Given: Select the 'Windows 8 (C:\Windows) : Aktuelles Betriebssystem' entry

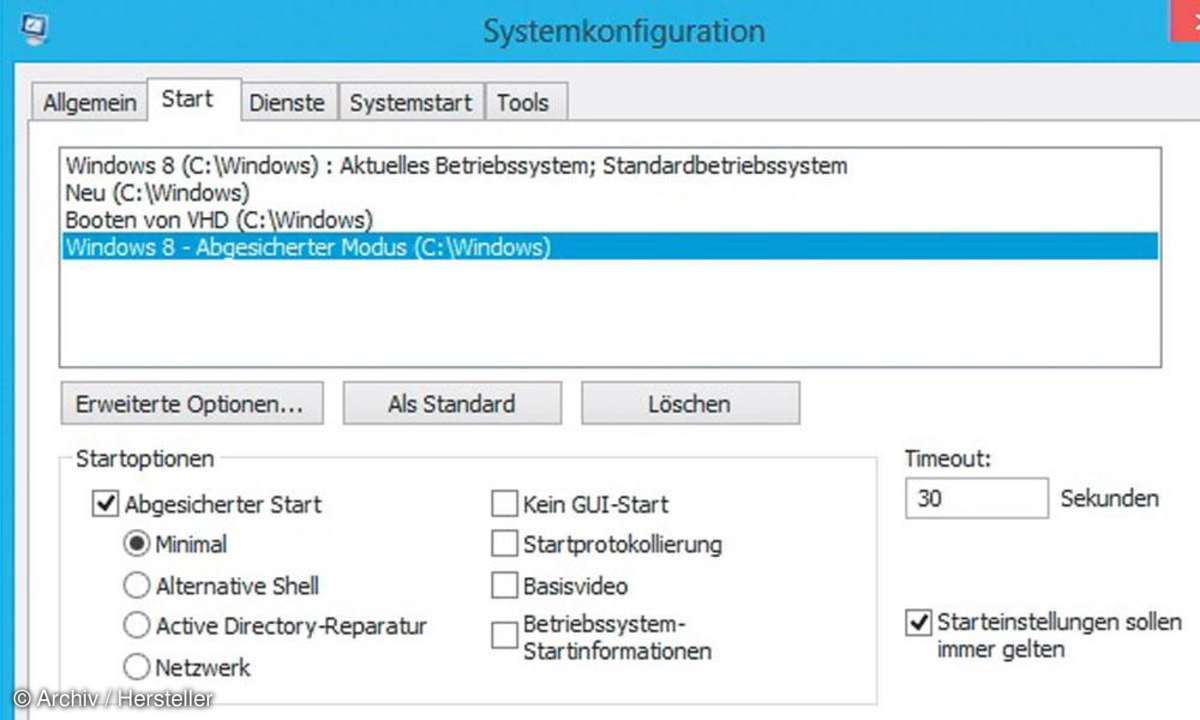Looking at the screenshot, I should pyautogui.click(x=610, y=166).
